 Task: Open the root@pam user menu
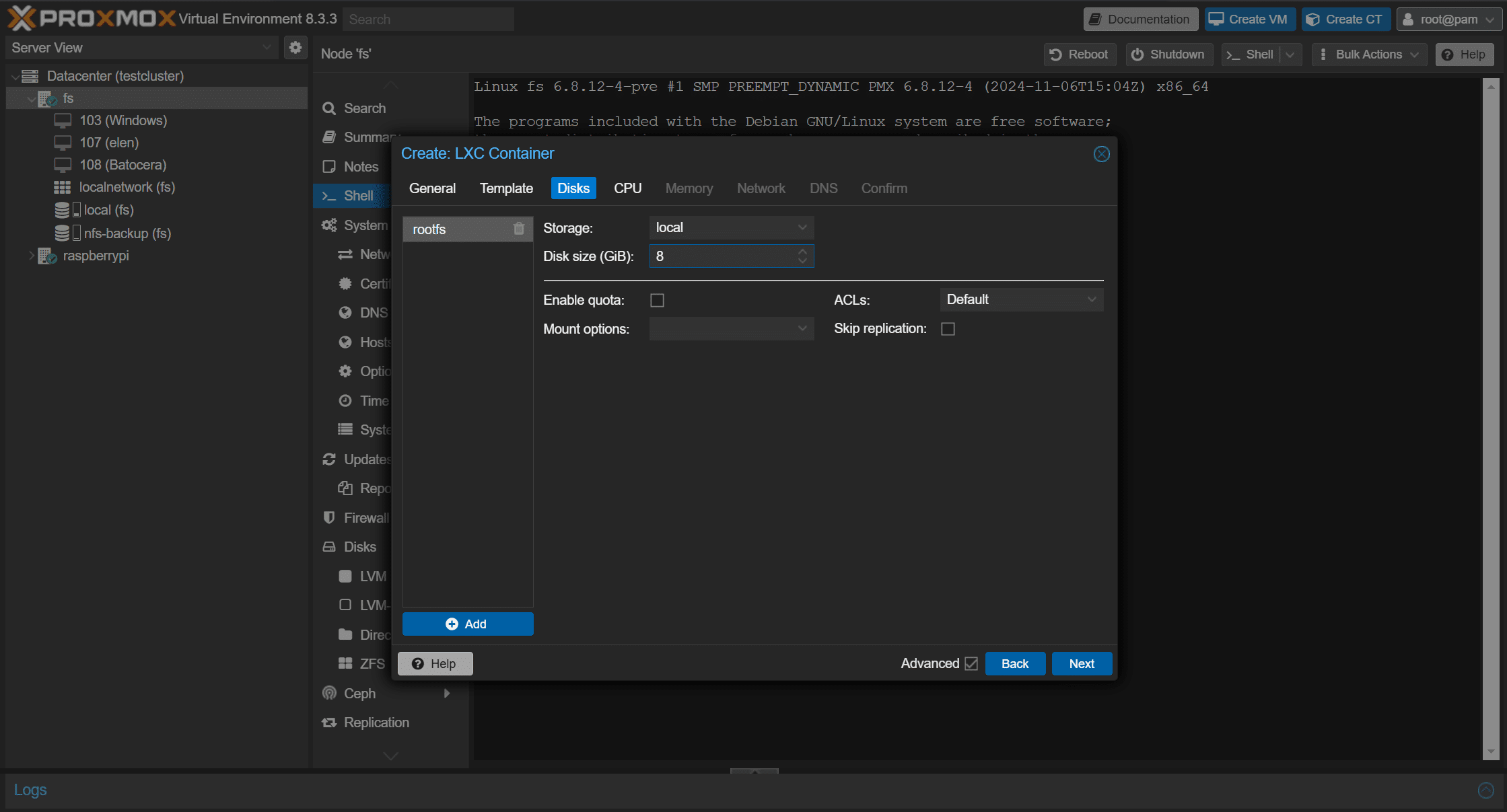coord(1449,19)
